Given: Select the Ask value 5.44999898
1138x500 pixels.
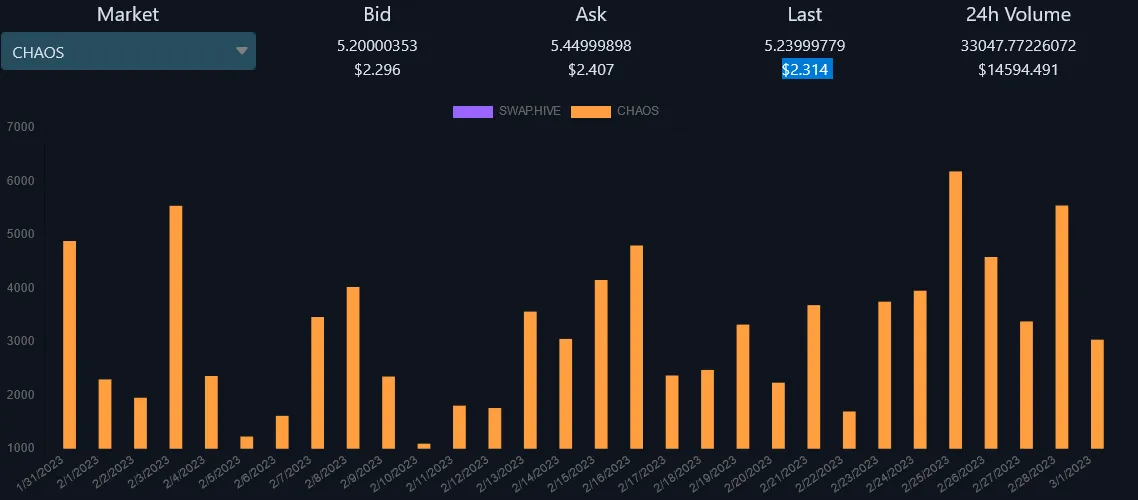Looking at the screenshot, I should tap(591, 46).
